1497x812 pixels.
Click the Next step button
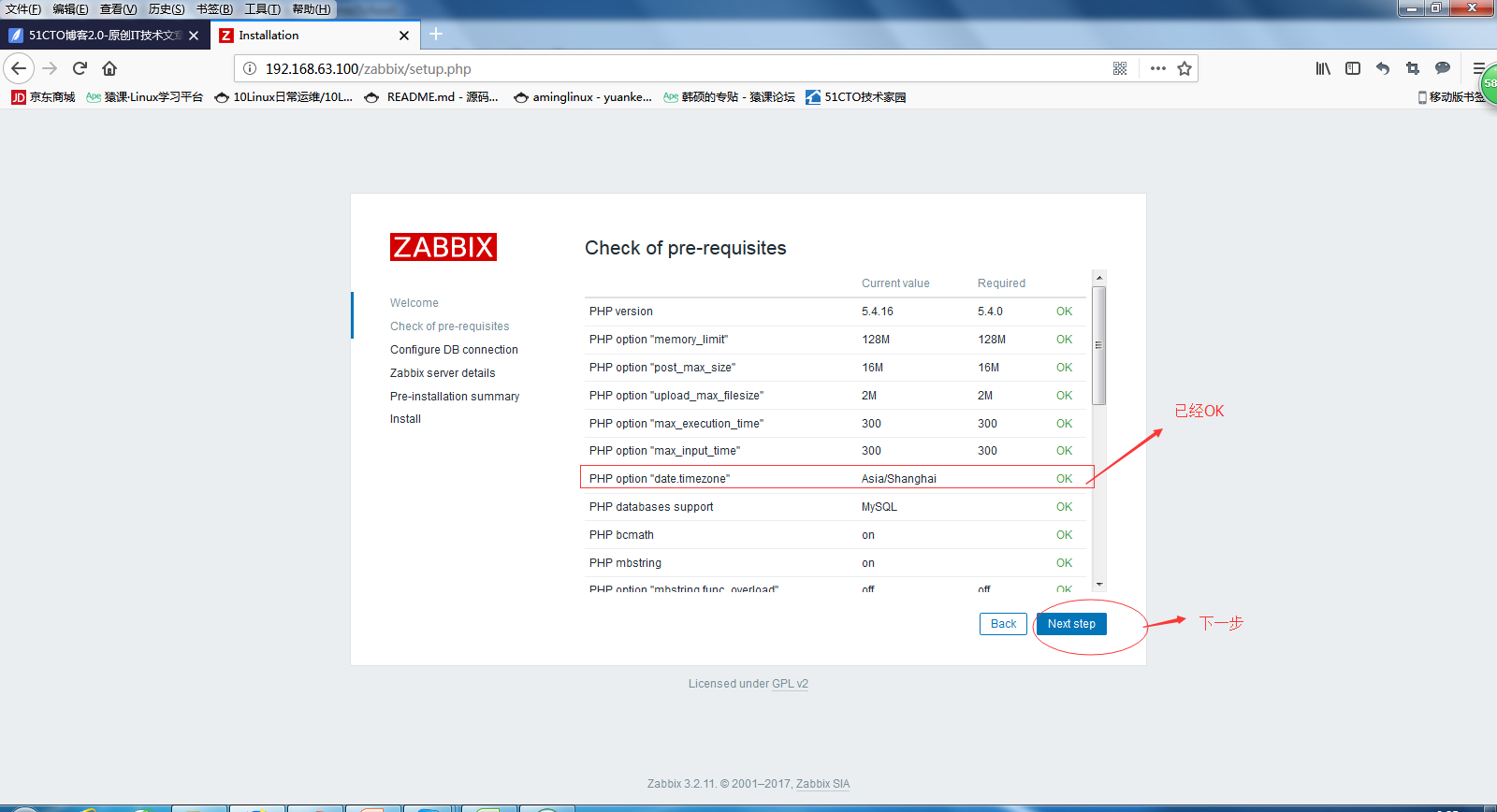1071,624
